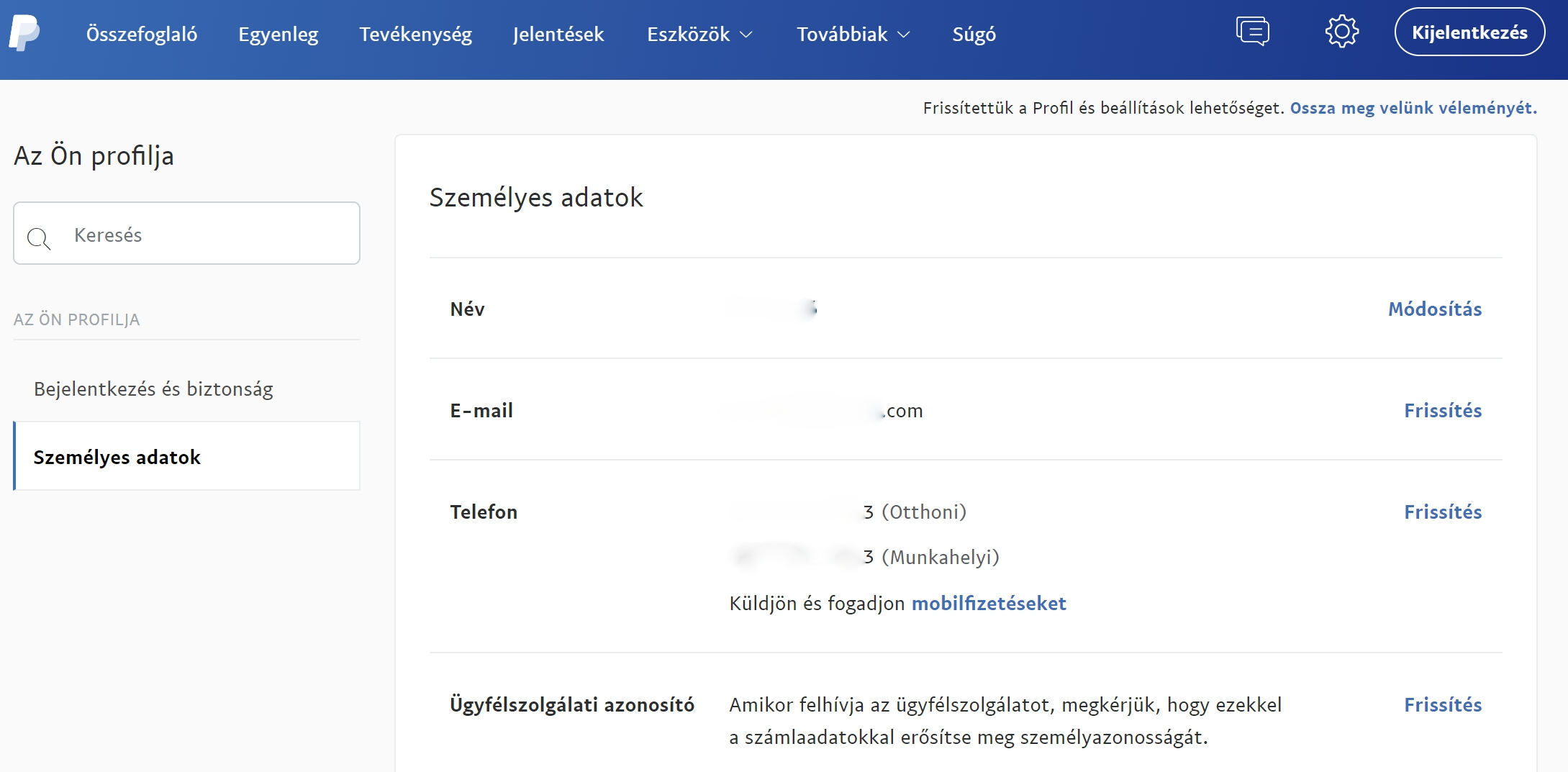This screenshot has width=1568, height=772.
Task: Open settings via the gear icon
Action: coord(1341,32)
